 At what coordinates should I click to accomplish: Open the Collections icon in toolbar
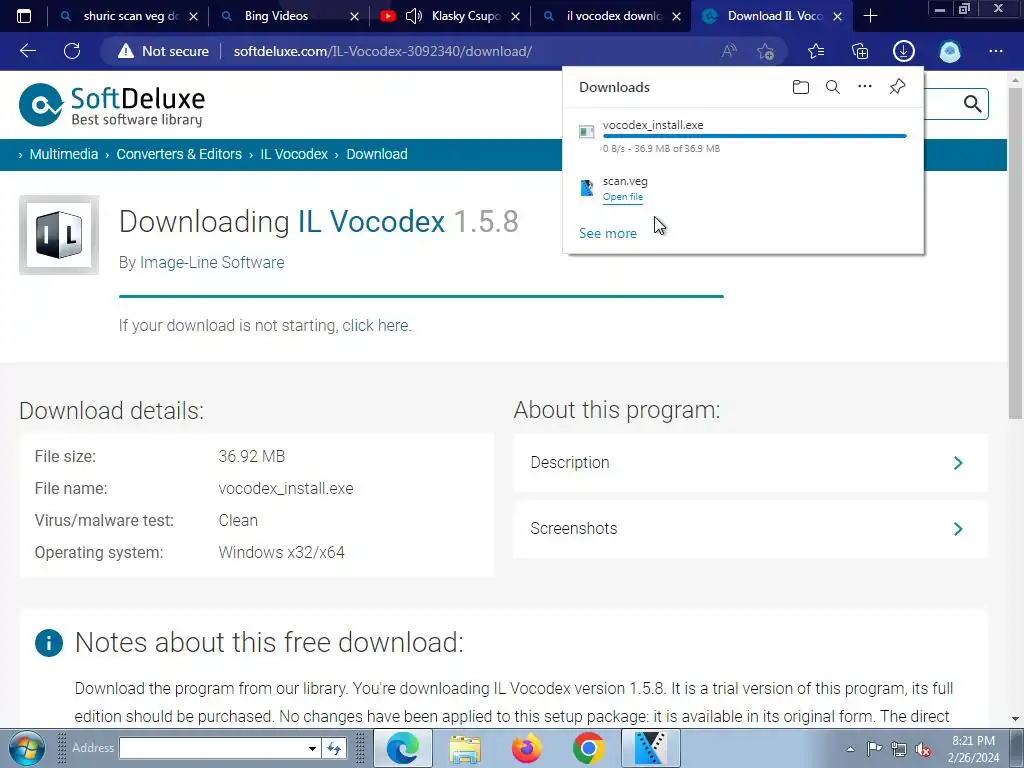click(x=860, y=51)
